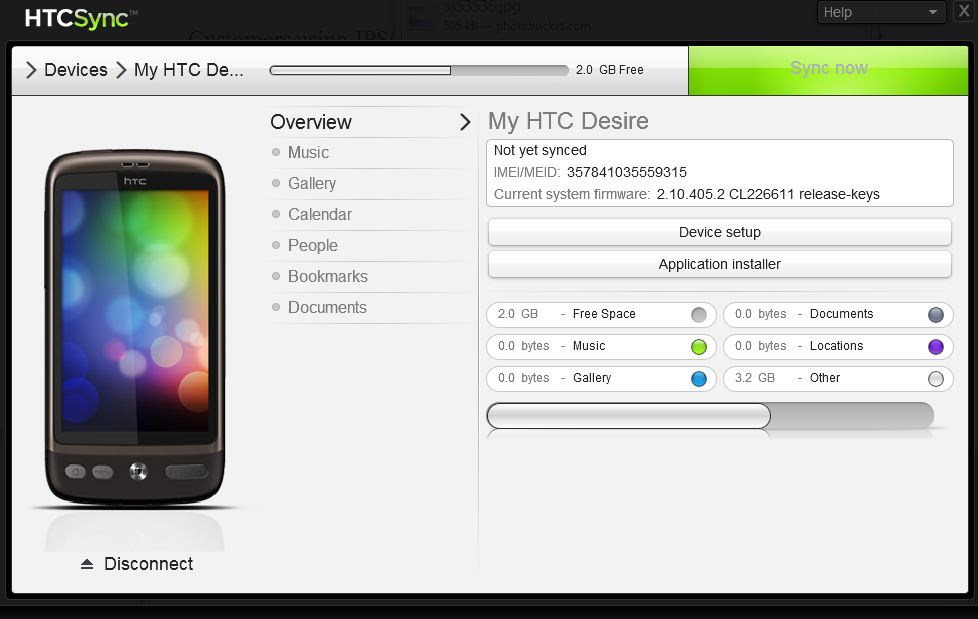Click the 3.2 GB Other entry

[x=838, y=378]
